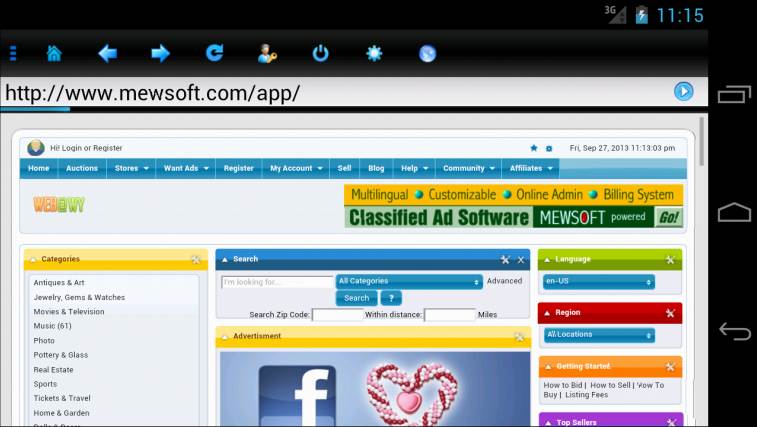The image size is (757, 427).
Task: Click the battery status icon
Action: coord(641,14)
